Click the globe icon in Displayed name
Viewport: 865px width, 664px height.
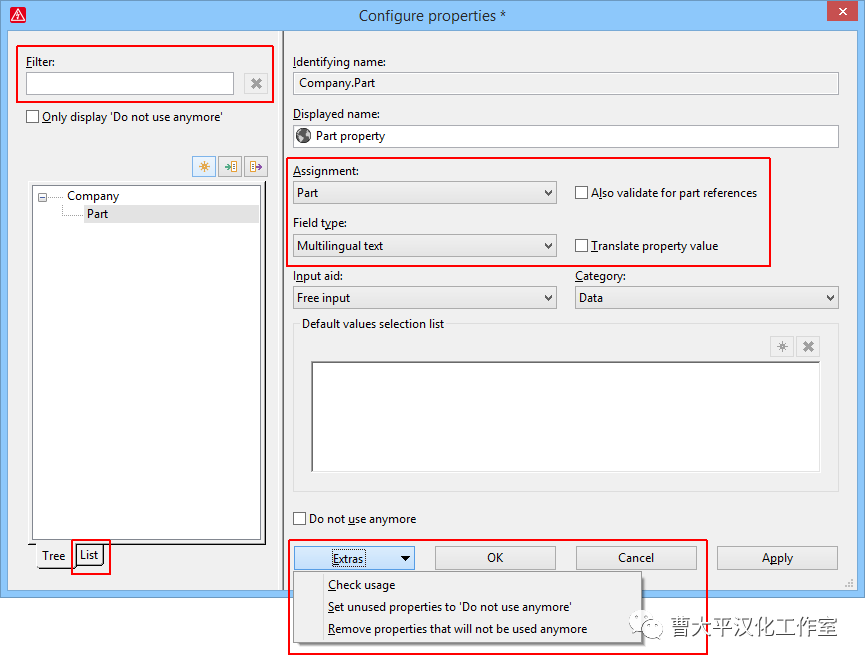click(x=303, y=136)
